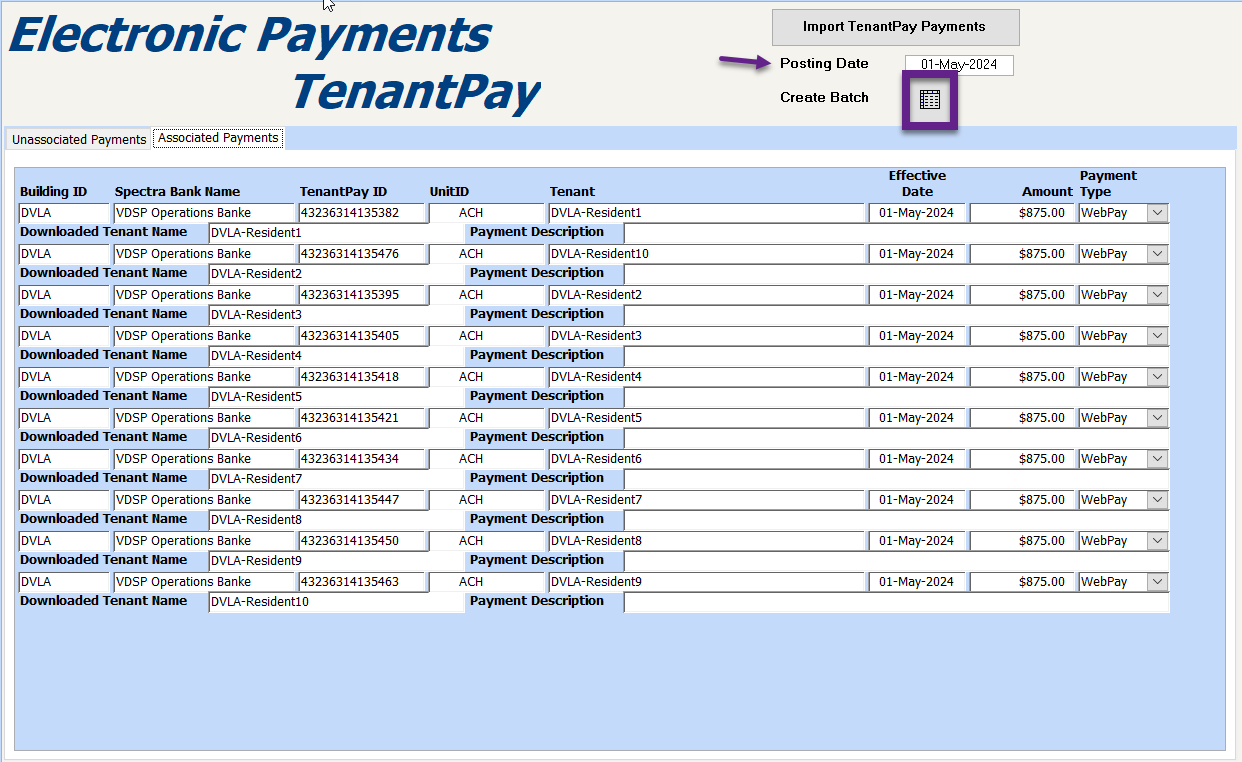The width and height of the screenshot is (1242, 762).
Task: Click the Spectra Bank Name header
Action: click(177, 192)
